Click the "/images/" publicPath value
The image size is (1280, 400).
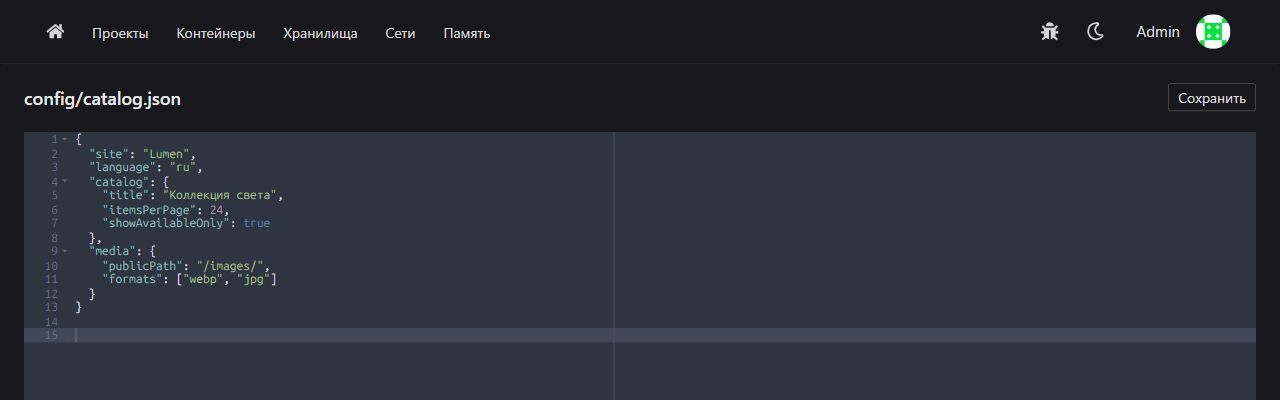tap(230, 265)
